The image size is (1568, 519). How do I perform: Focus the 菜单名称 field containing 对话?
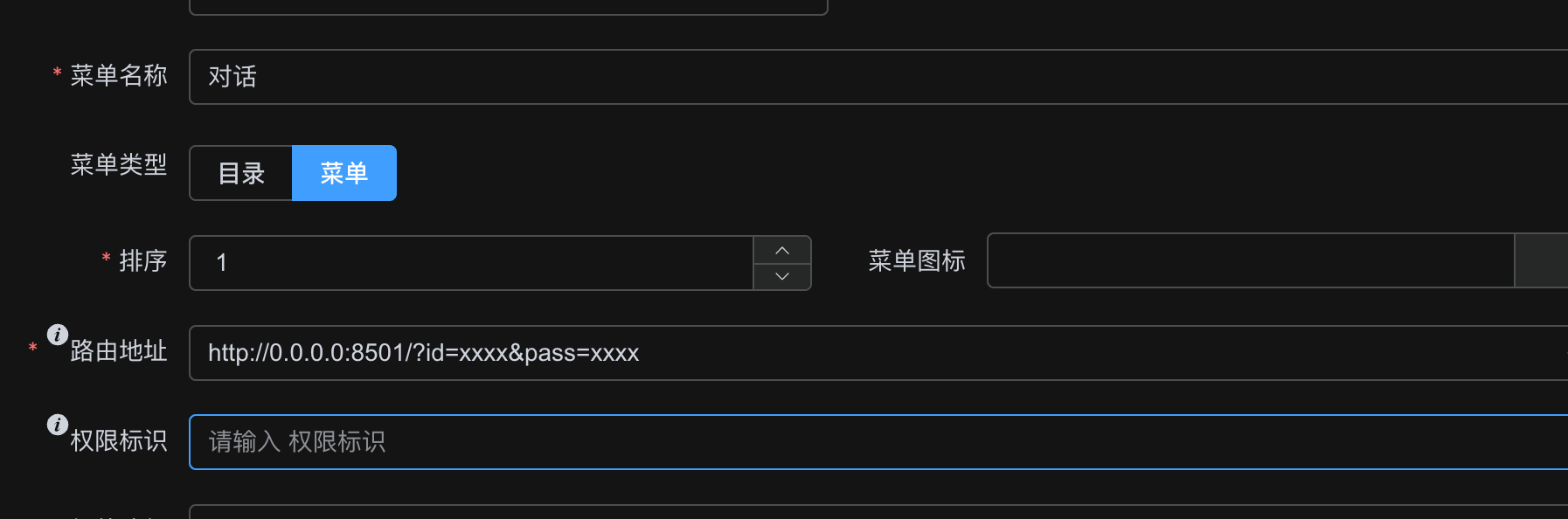tap(878, 77)
